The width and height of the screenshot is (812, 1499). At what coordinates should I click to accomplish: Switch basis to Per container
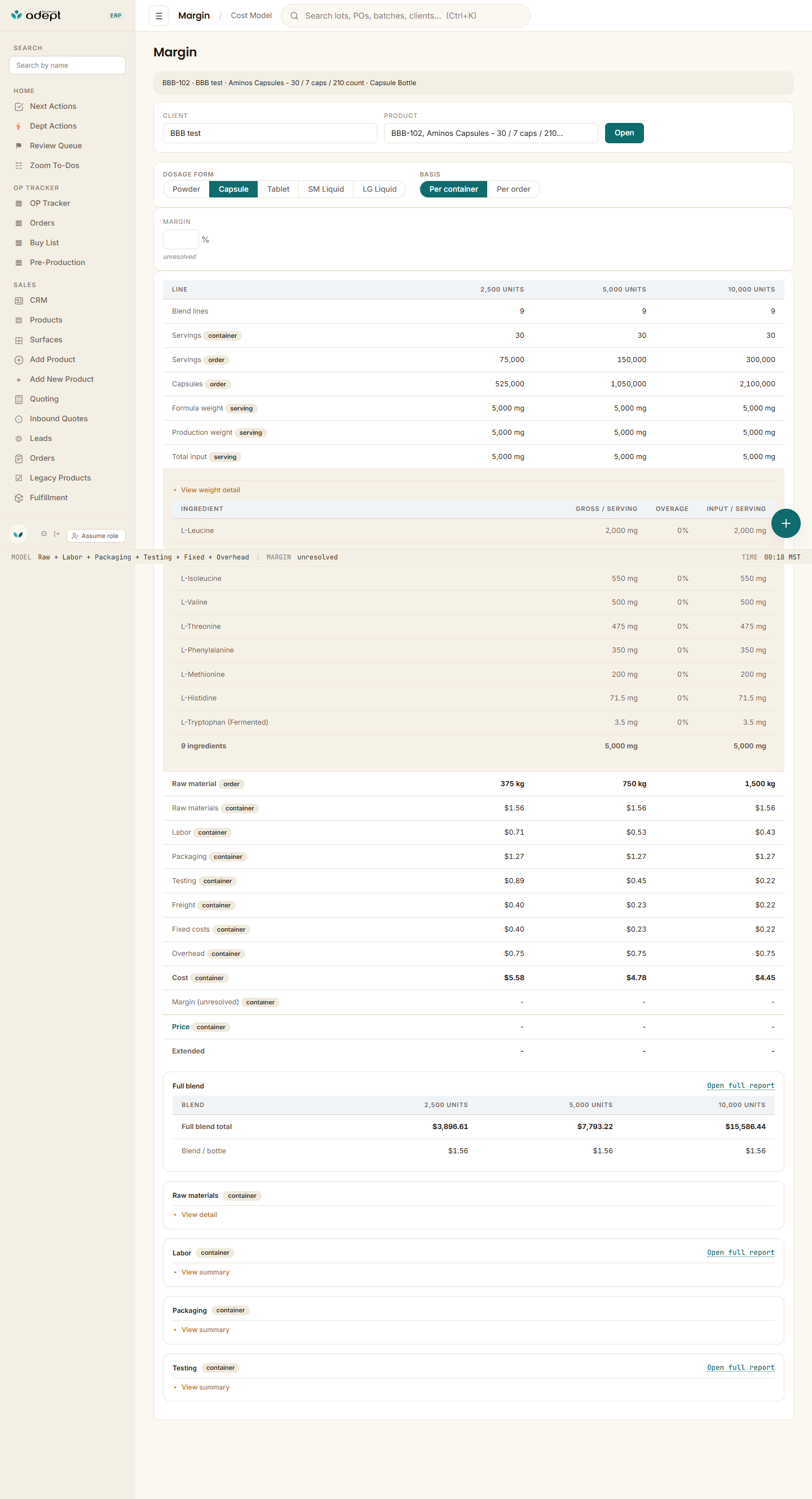tap(454, 189)
